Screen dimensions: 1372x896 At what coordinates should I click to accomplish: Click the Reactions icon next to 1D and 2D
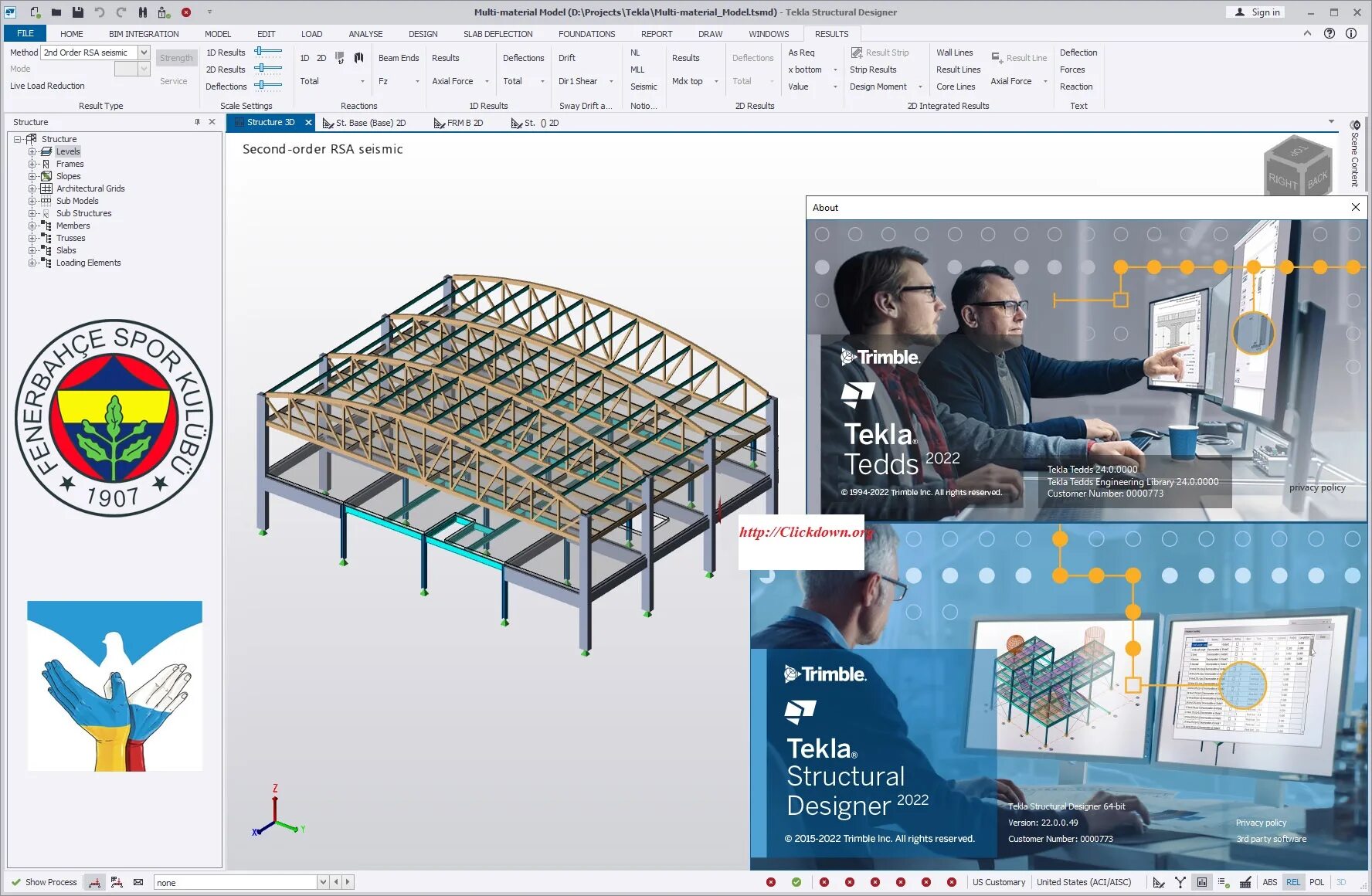(340, 58)
